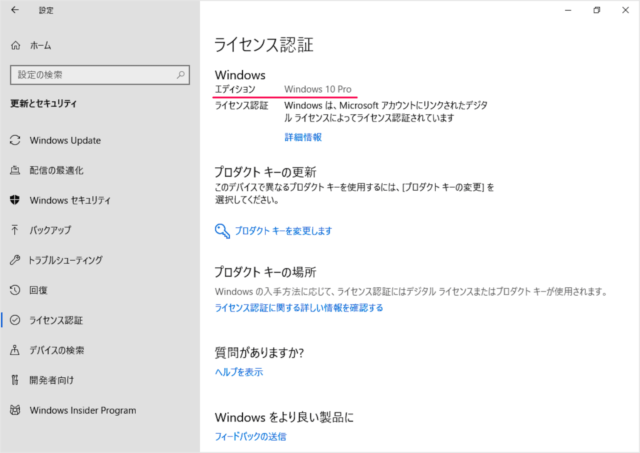Click the back arrow in title bar

tap(15, 10)
